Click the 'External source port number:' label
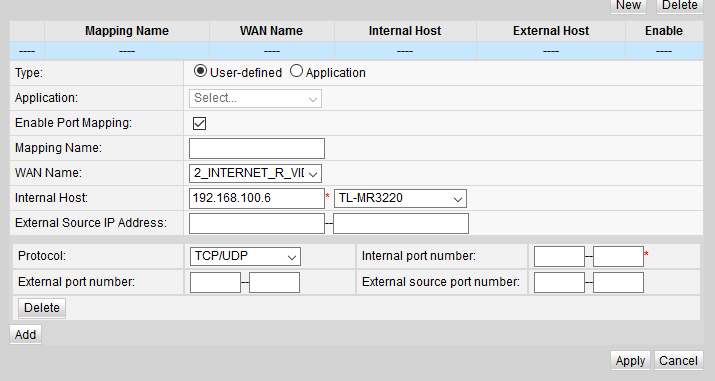The width and height of the screenshot is (715, 381). tap(441, 282)
